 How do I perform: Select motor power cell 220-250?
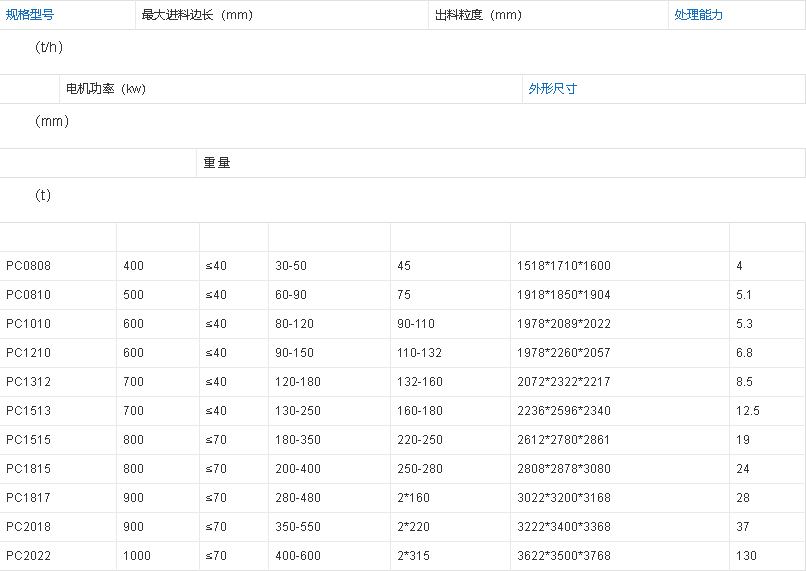[419, 440]
